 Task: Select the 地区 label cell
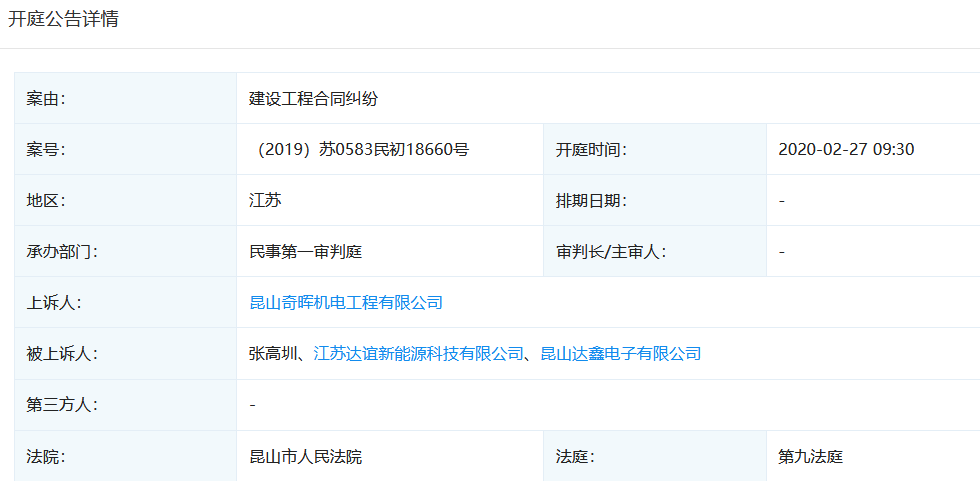(x=126, y=201)
